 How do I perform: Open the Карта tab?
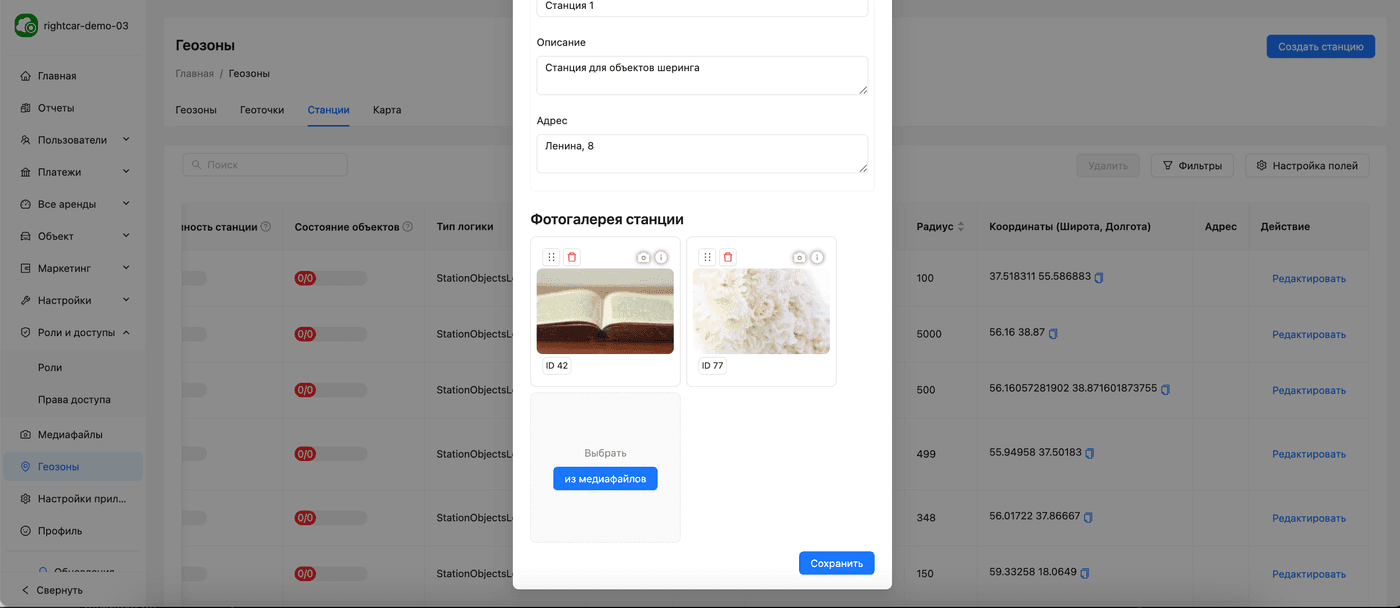click(387, 110)
